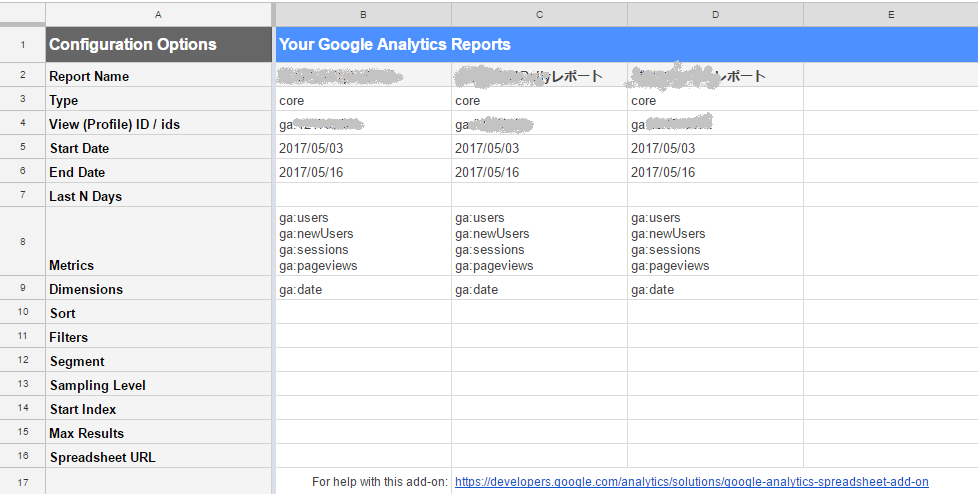Click empty Max Results cell in column C
This screenshot has height=498, width=978.
(x=540, y=432)
